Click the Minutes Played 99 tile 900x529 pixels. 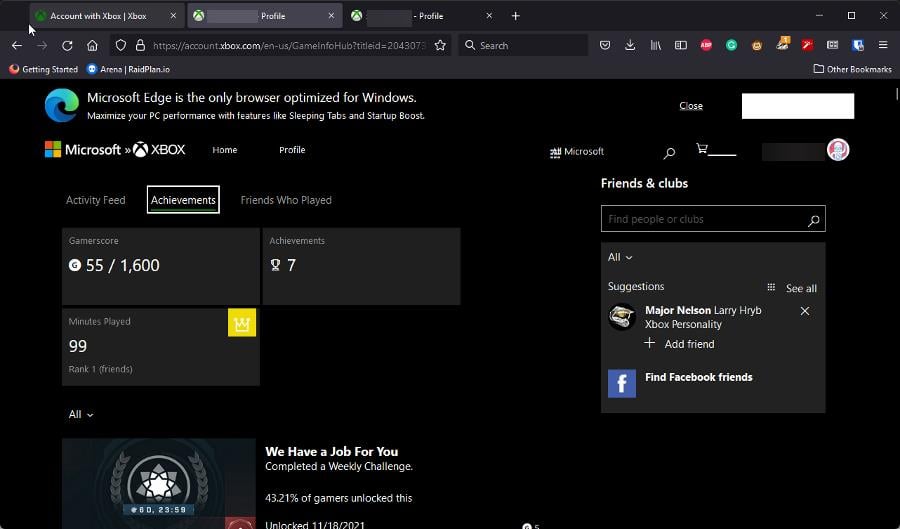click(161, 347)
